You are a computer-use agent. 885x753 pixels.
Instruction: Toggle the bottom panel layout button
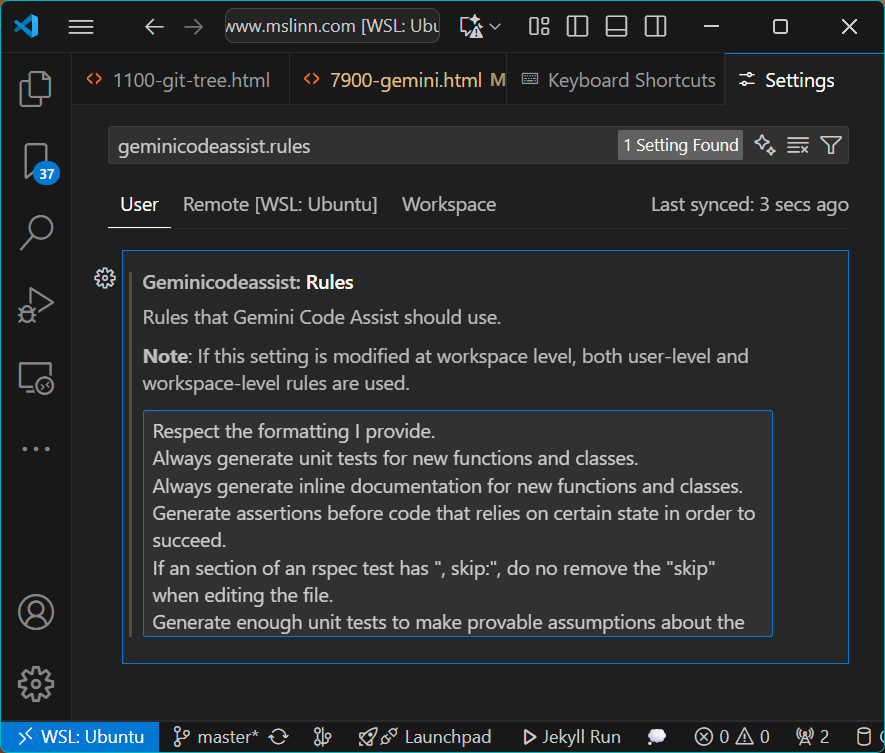pyautogui.click(x=616, y=27)
